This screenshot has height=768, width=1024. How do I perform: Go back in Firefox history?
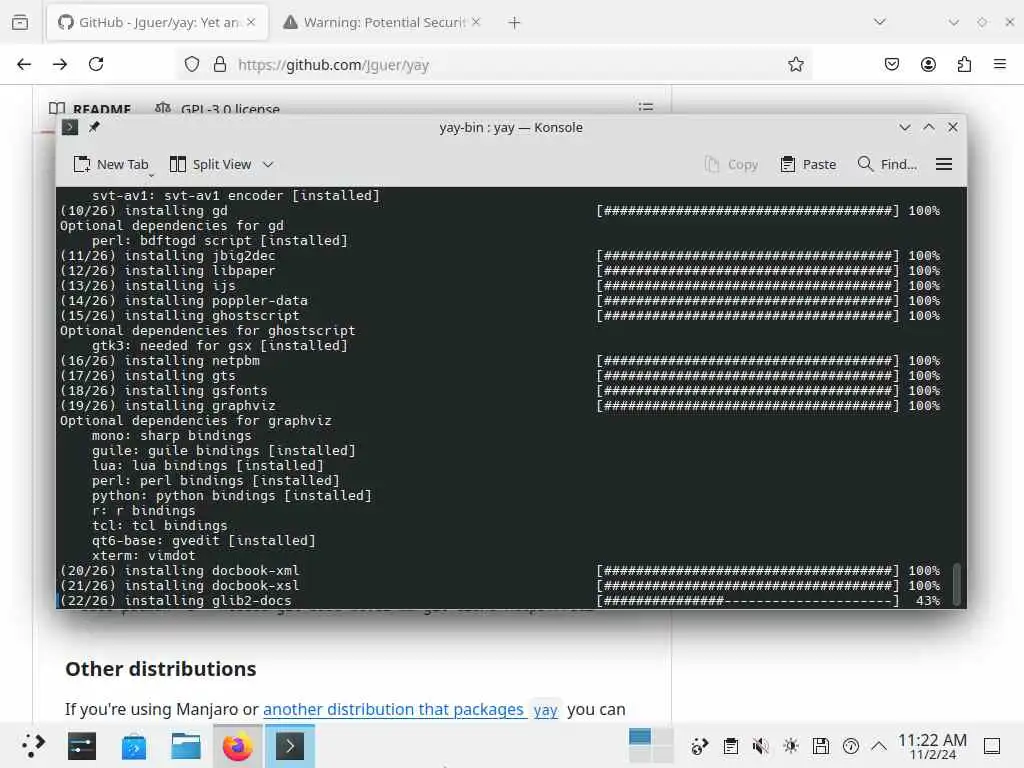pos(24,64)
